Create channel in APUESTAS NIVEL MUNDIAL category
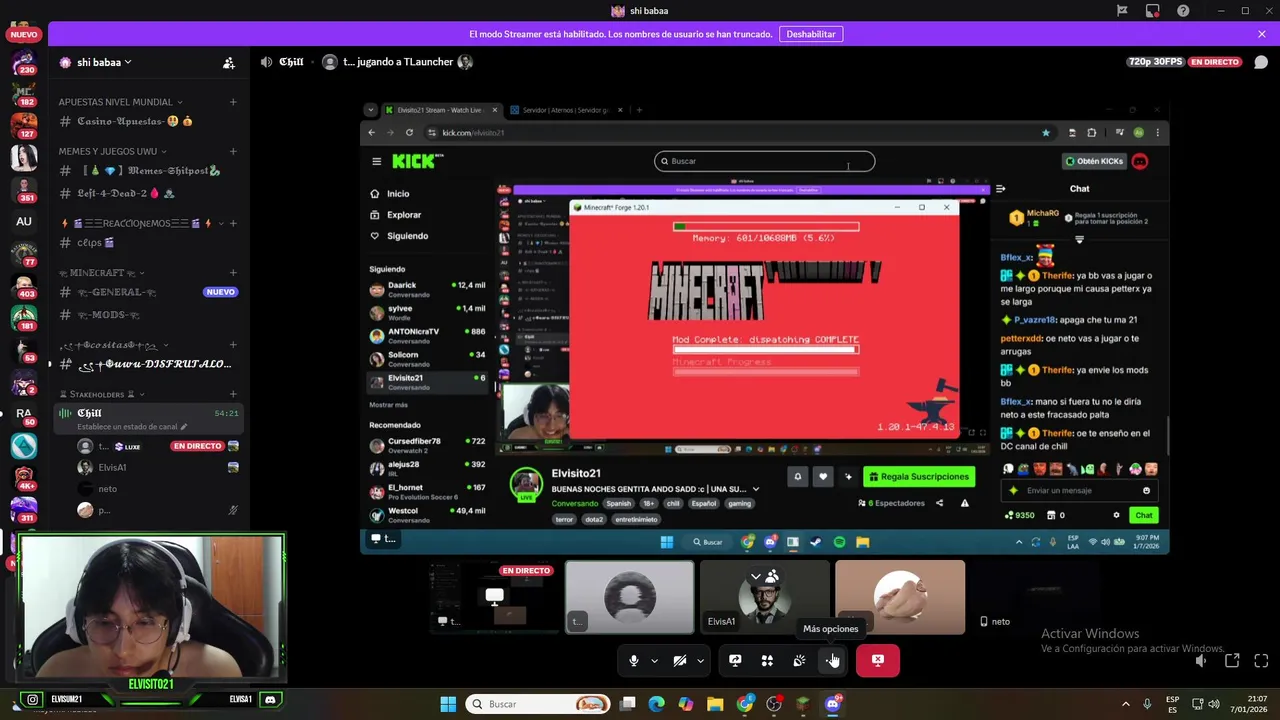 (x=233, y=102)
